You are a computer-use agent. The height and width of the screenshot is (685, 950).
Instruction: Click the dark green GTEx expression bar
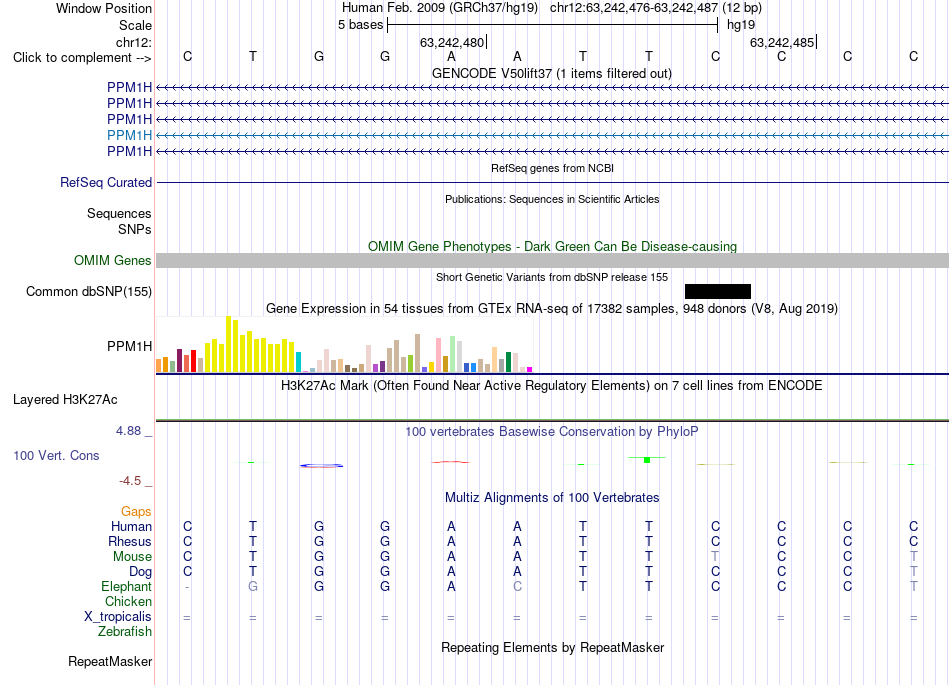508,362
